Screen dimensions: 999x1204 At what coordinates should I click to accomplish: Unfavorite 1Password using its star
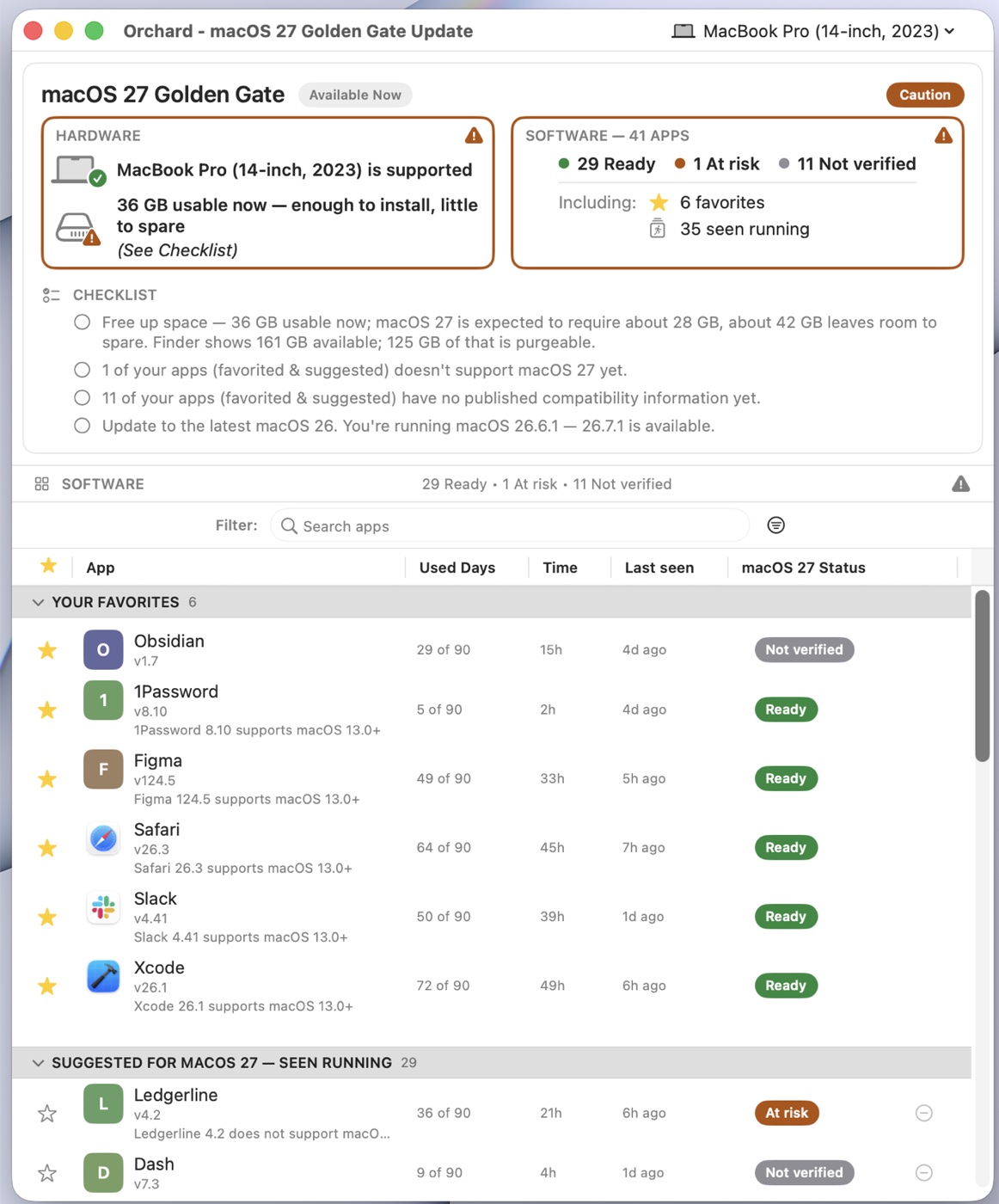tap(47, 709)
